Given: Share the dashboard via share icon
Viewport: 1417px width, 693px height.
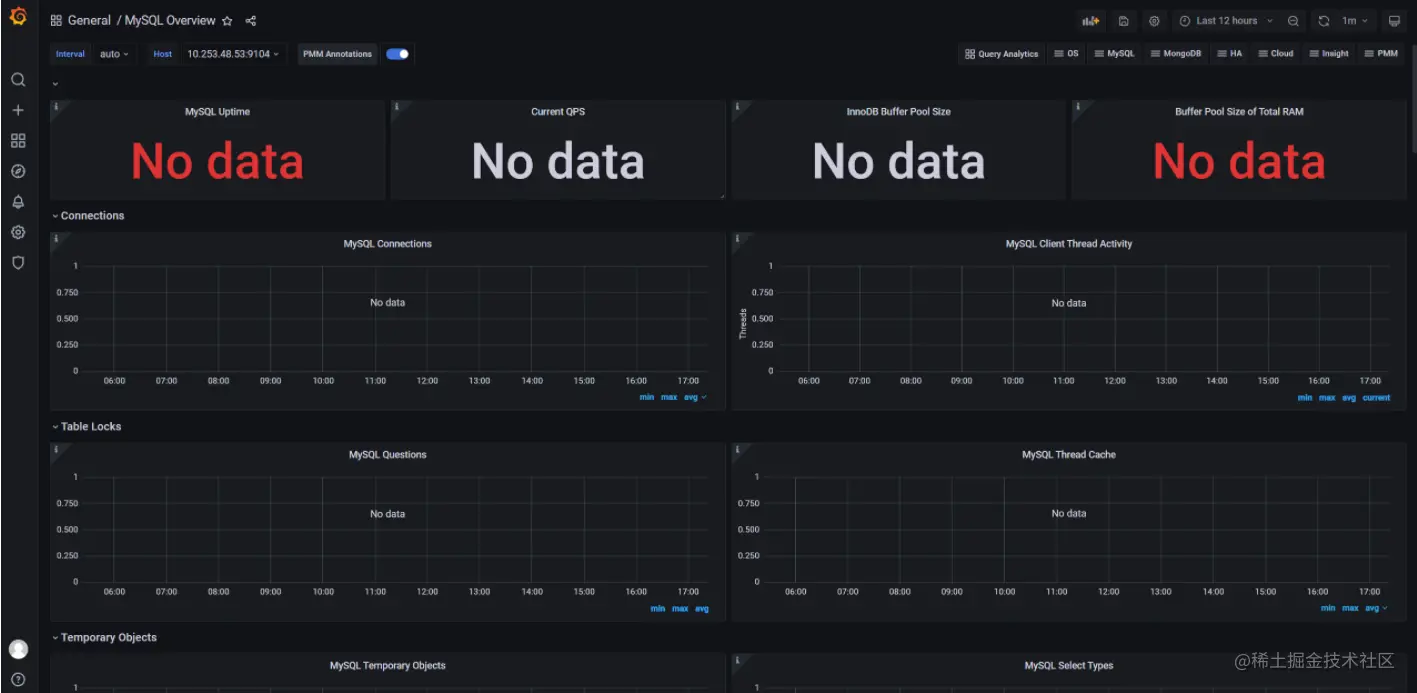Looking at the screenshot, I should pos(250,21).
